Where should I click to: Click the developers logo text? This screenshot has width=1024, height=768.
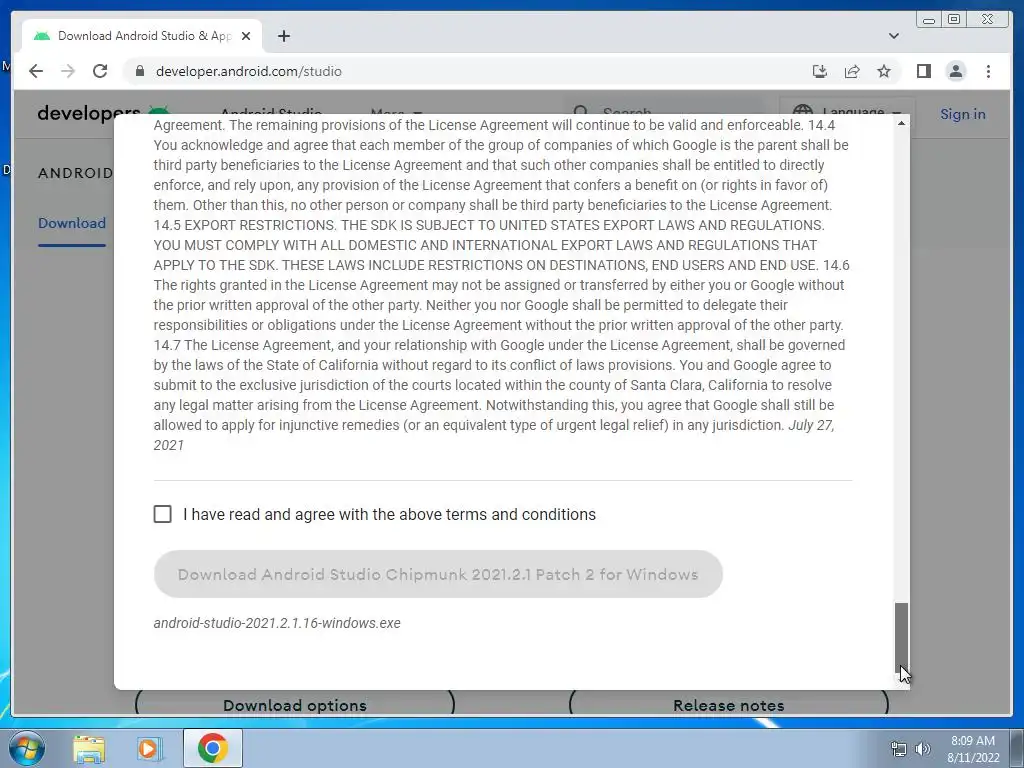click(89, 114)
